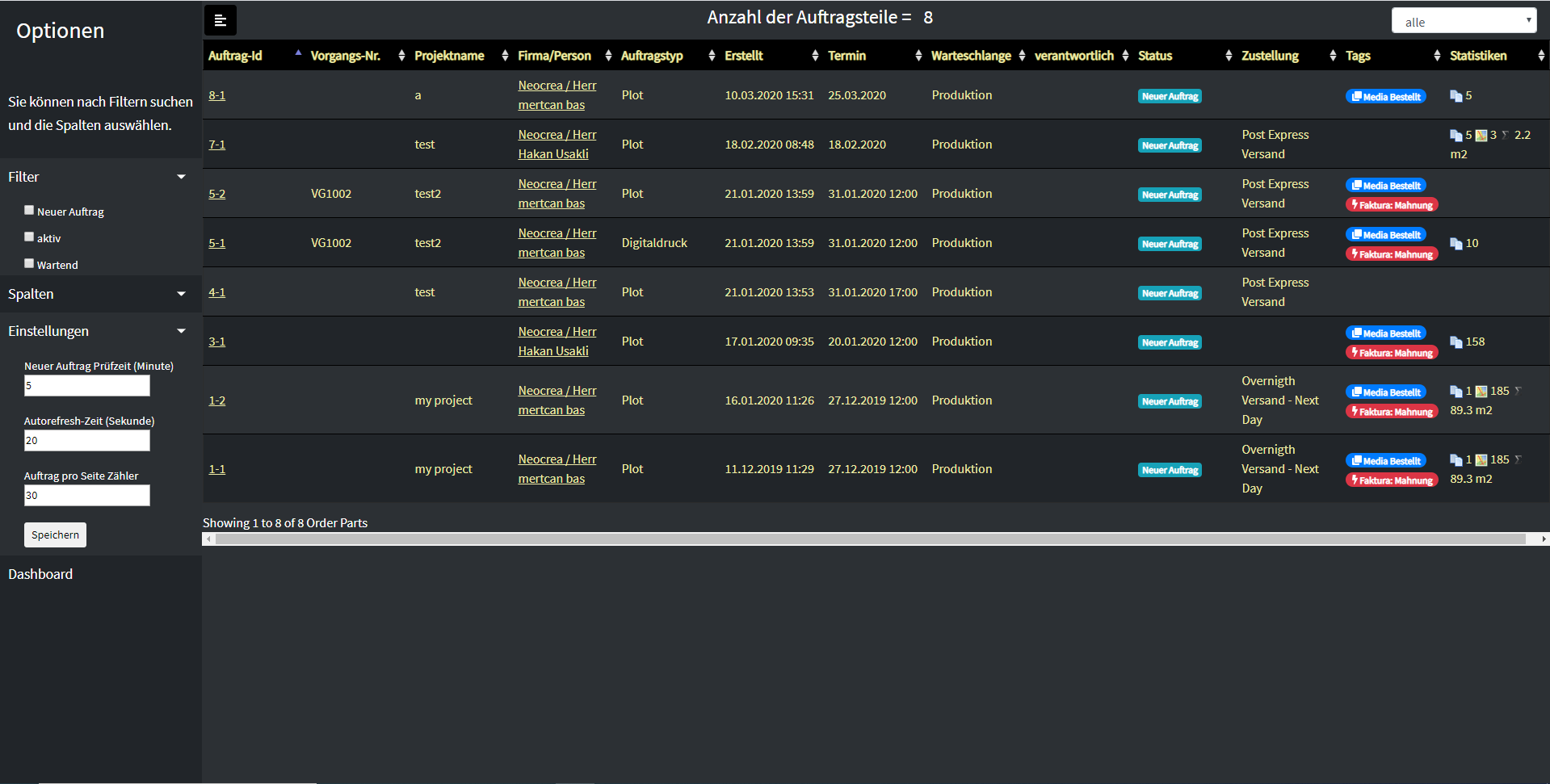The width and height of the screenshot is (1550, 784).
Task: Sort table by verantwortlich column
Action: pyautogui.click(x=1081, y=56)
